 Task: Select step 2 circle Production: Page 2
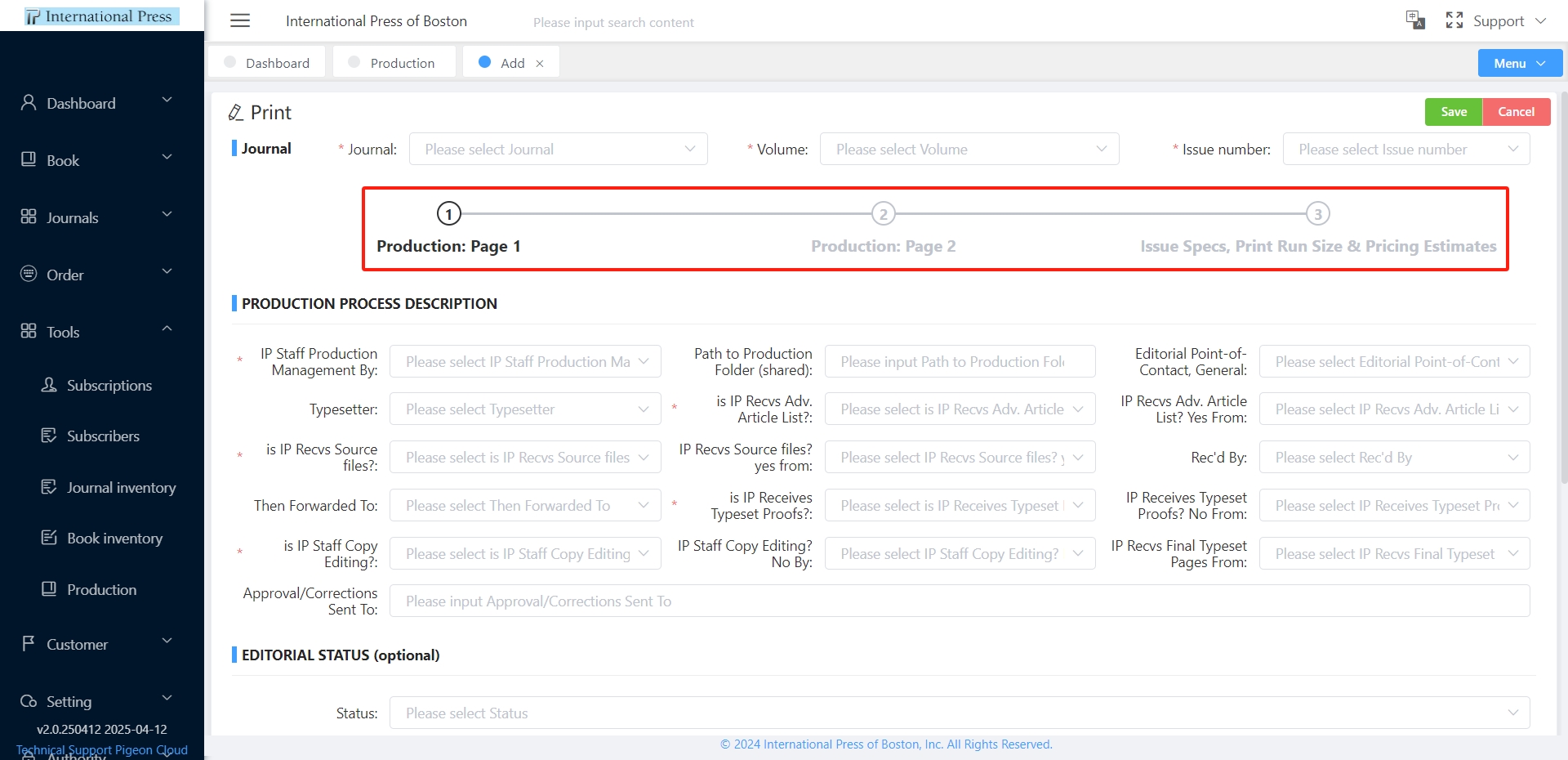coord(883,214)
